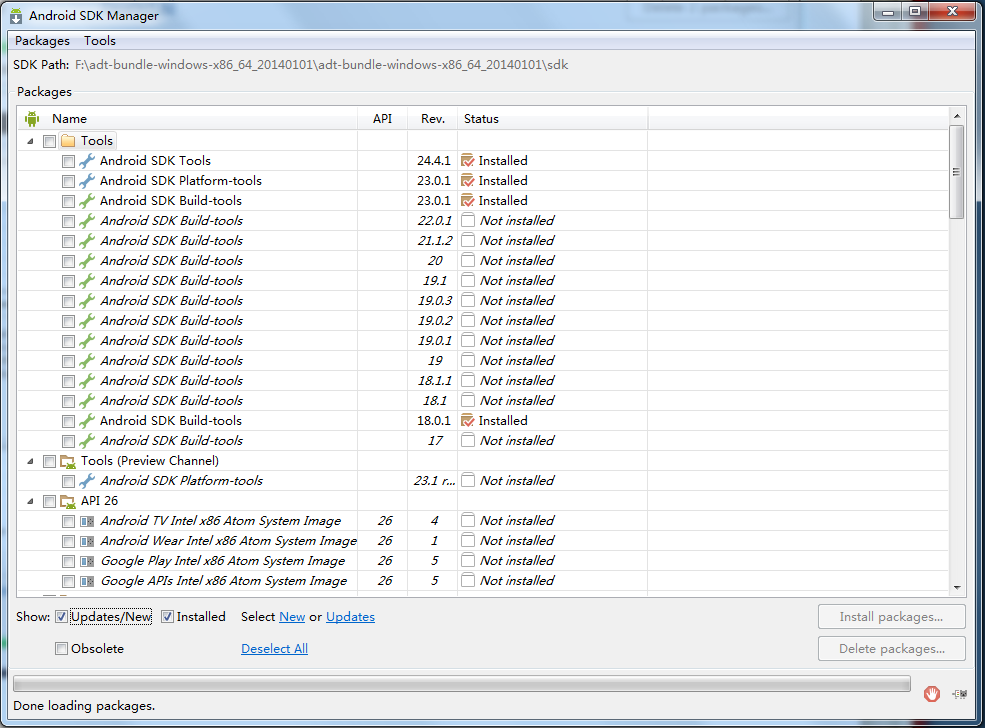
Task: Click the red stop hand icon
Action: click(x=932, y=693)
